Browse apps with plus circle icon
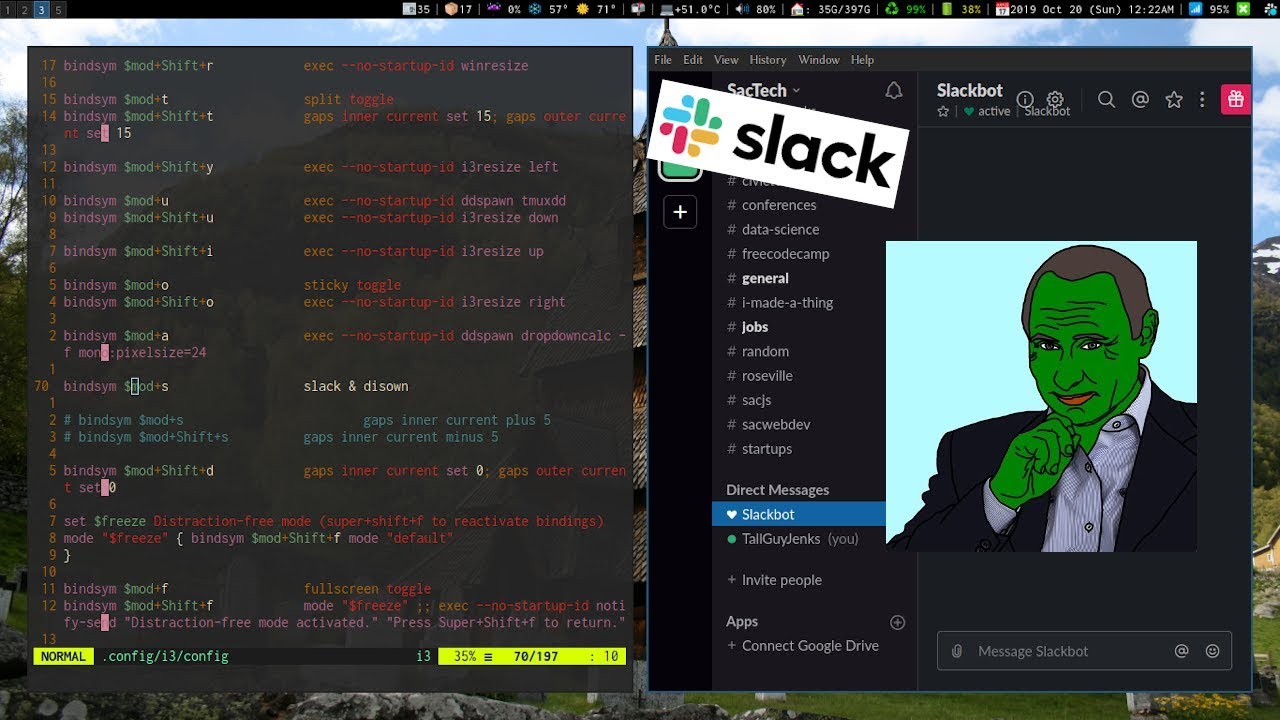The width and height of the screenshot is (1280, 720). point(897,622)
